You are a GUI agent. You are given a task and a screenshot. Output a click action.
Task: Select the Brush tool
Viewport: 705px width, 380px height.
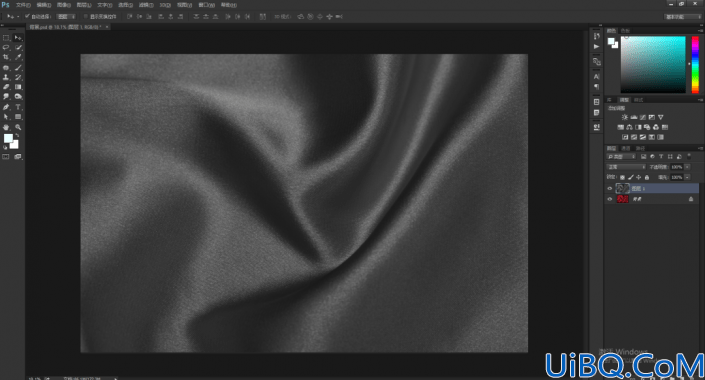(x=18, y=67)
